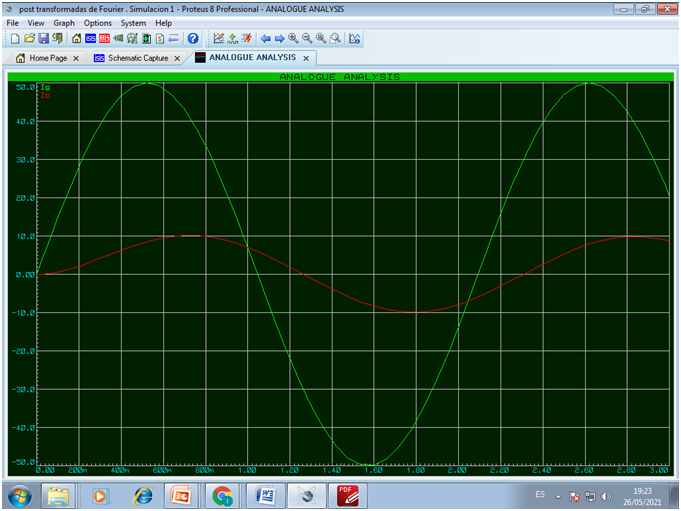Open the clock showing 19:23
681x511 pixels.
click(x=642, y=496)
